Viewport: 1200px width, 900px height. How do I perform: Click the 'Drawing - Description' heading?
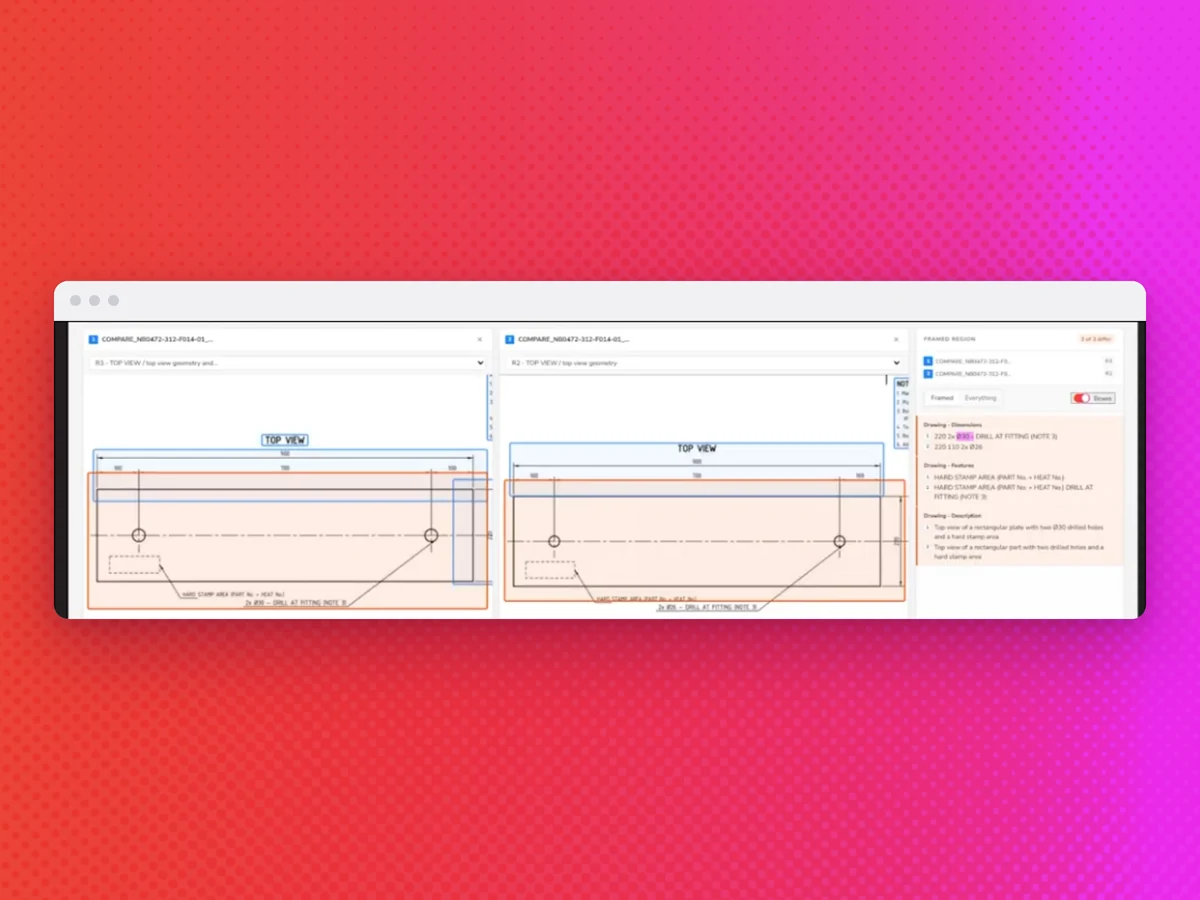pyautogui.click(x=954, y=516)
